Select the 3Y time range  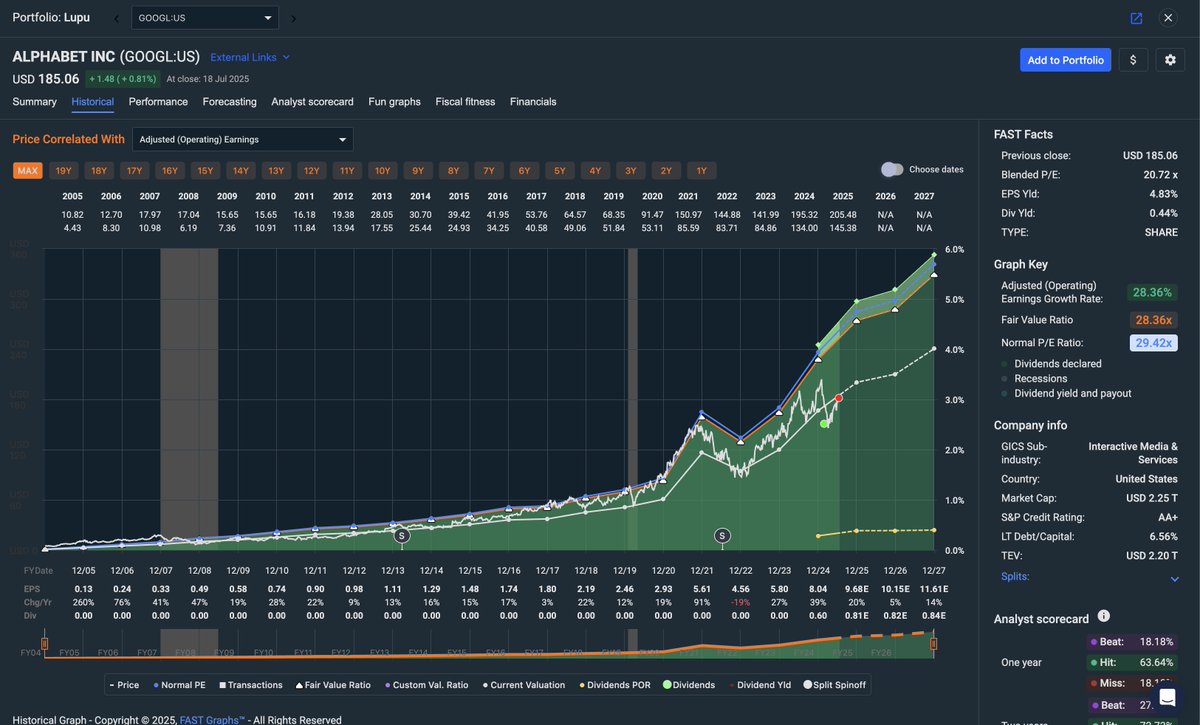click(x=630, y=171)
